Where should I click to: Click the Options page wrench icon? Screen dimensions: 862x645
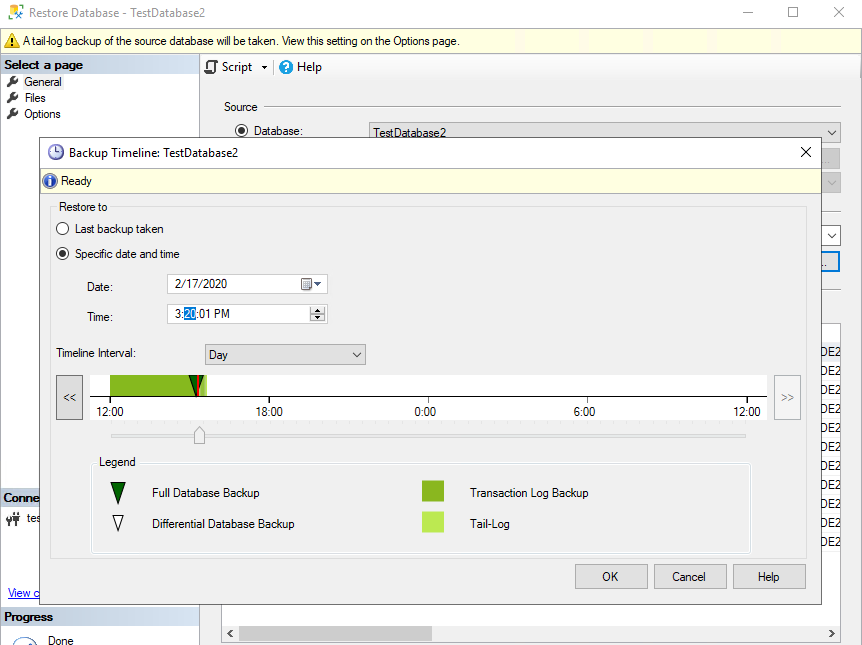(x=13, y=114)
